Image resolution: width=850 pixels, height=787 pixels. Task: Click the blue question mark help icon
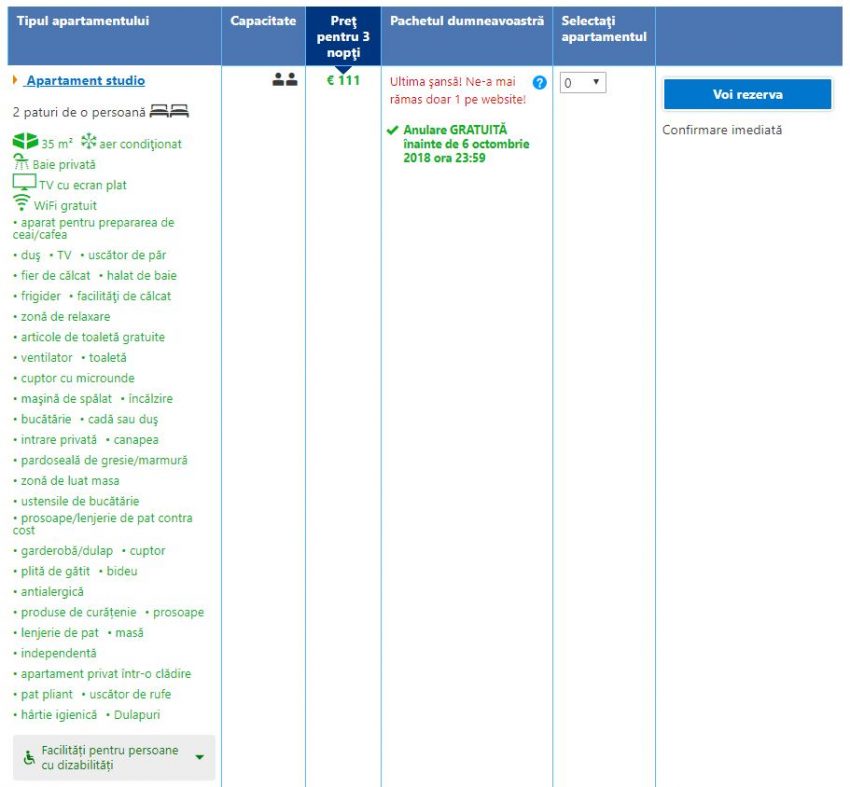pyautogui.click(x=540, y=83)
